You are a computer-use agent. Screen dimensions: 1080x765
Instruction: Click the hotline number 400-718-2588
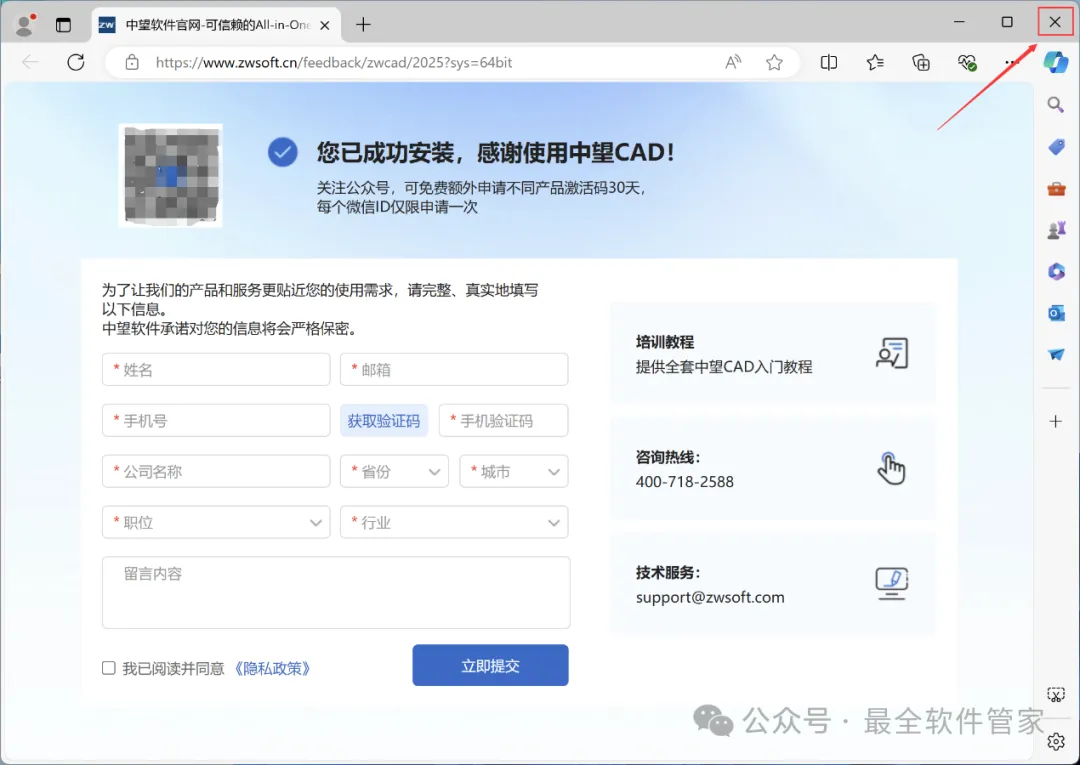685,482
